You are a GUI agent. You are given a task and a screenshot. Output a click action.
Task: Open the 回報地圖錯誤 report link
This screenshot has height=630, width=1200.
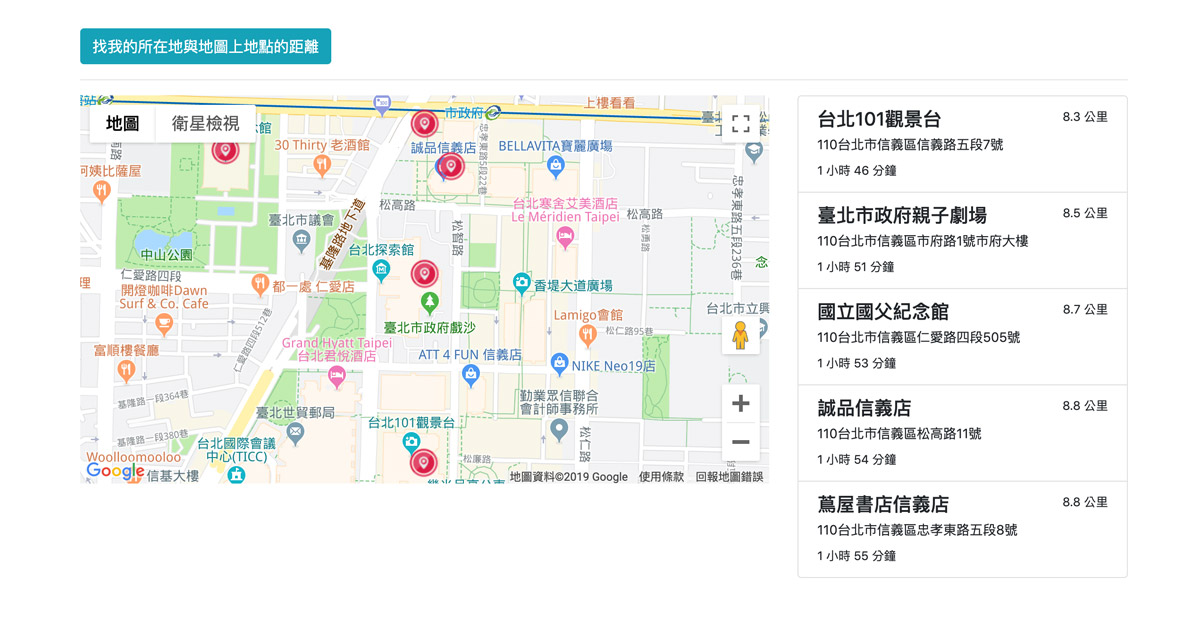(x=729, y=477)
